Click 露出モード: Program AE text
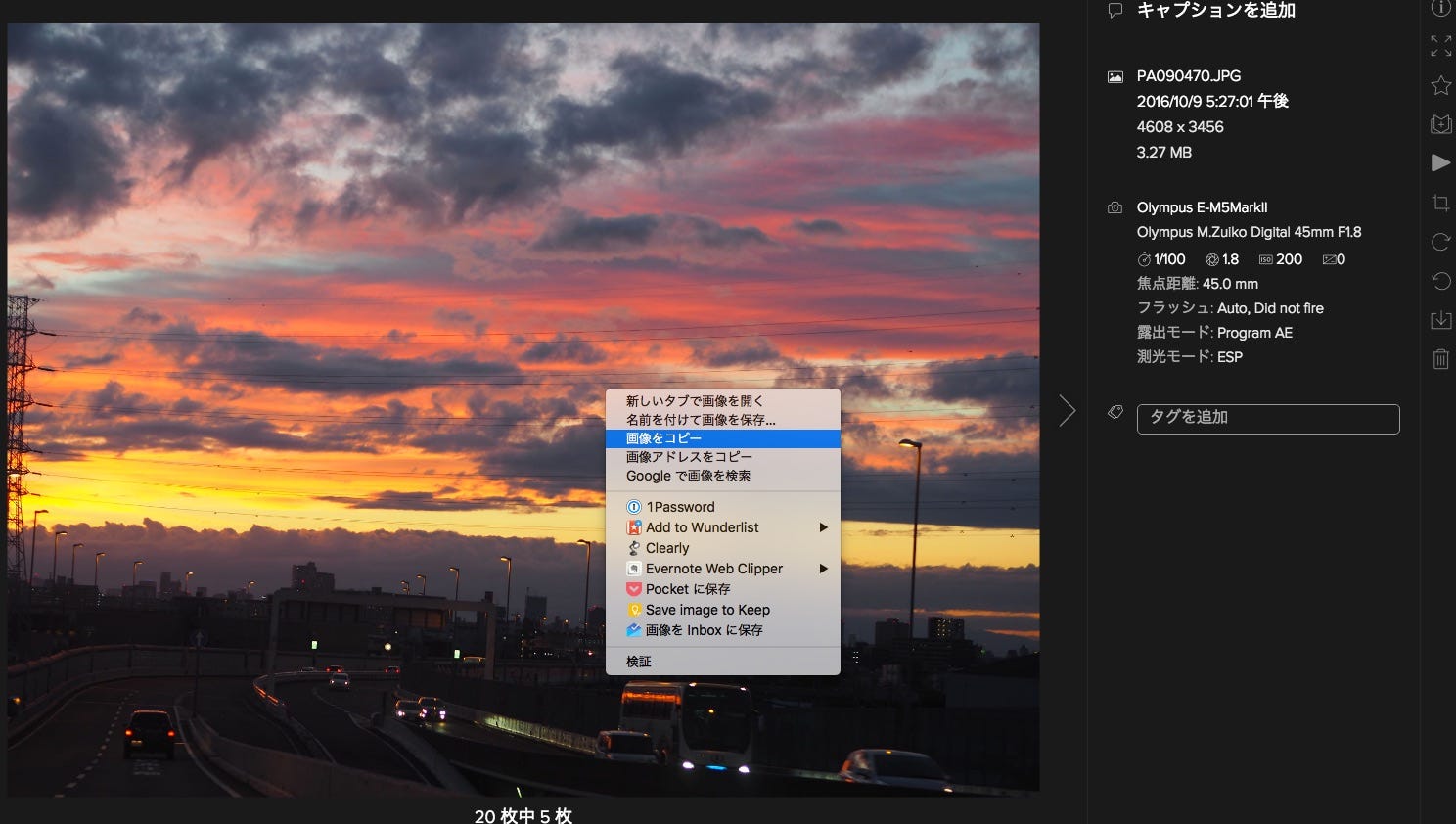The image size is (1456, 824). tap(1214, 333)
